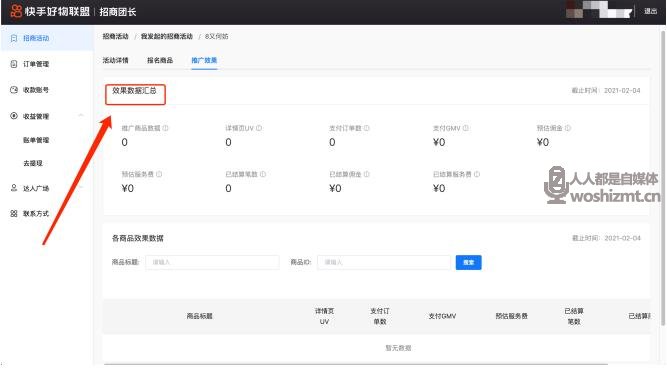The height and width of the screenshot is (371, 667).
Task: Click the 订单管理 sidebar icon
Action: [14, 64]
